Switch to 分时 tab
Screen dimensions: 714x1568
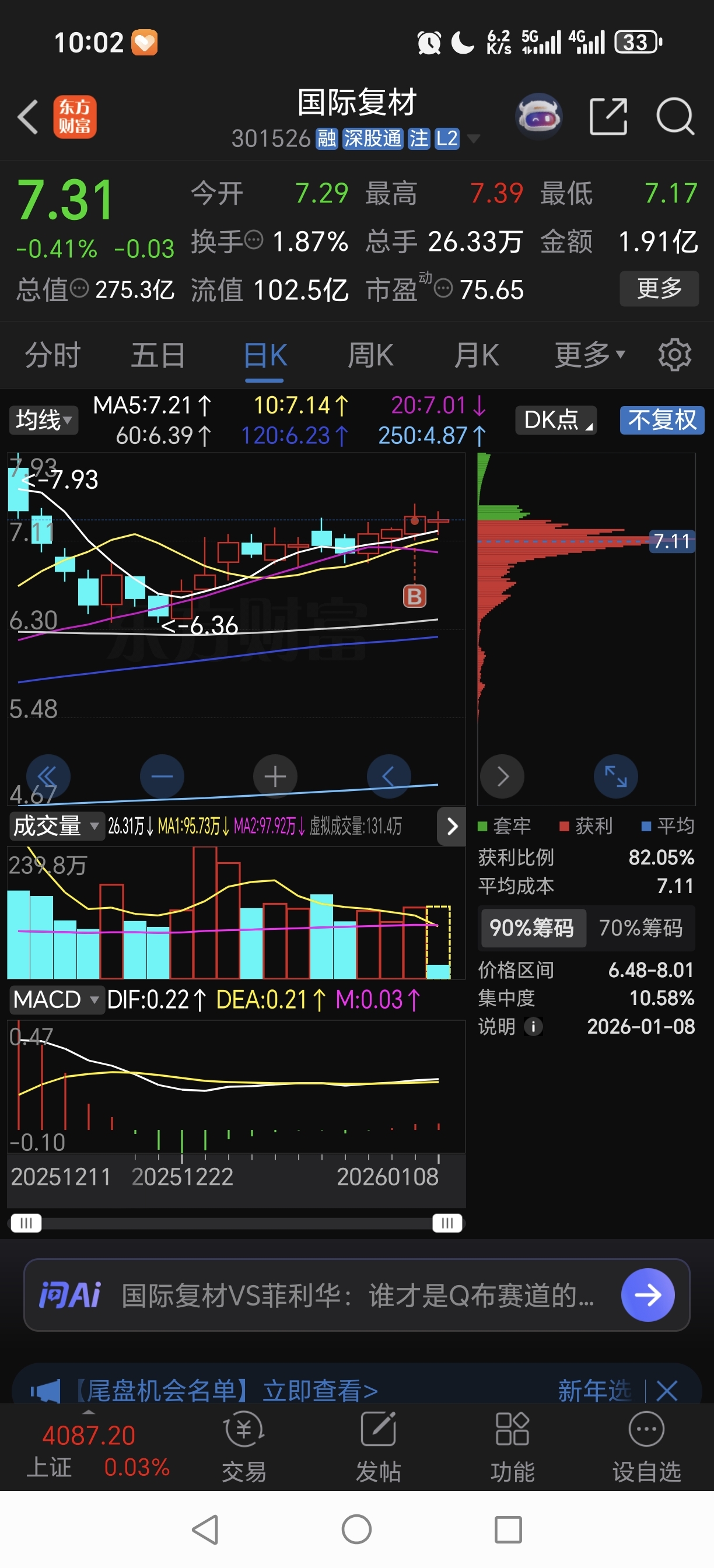pyautogui.click(x=52, y=355)
